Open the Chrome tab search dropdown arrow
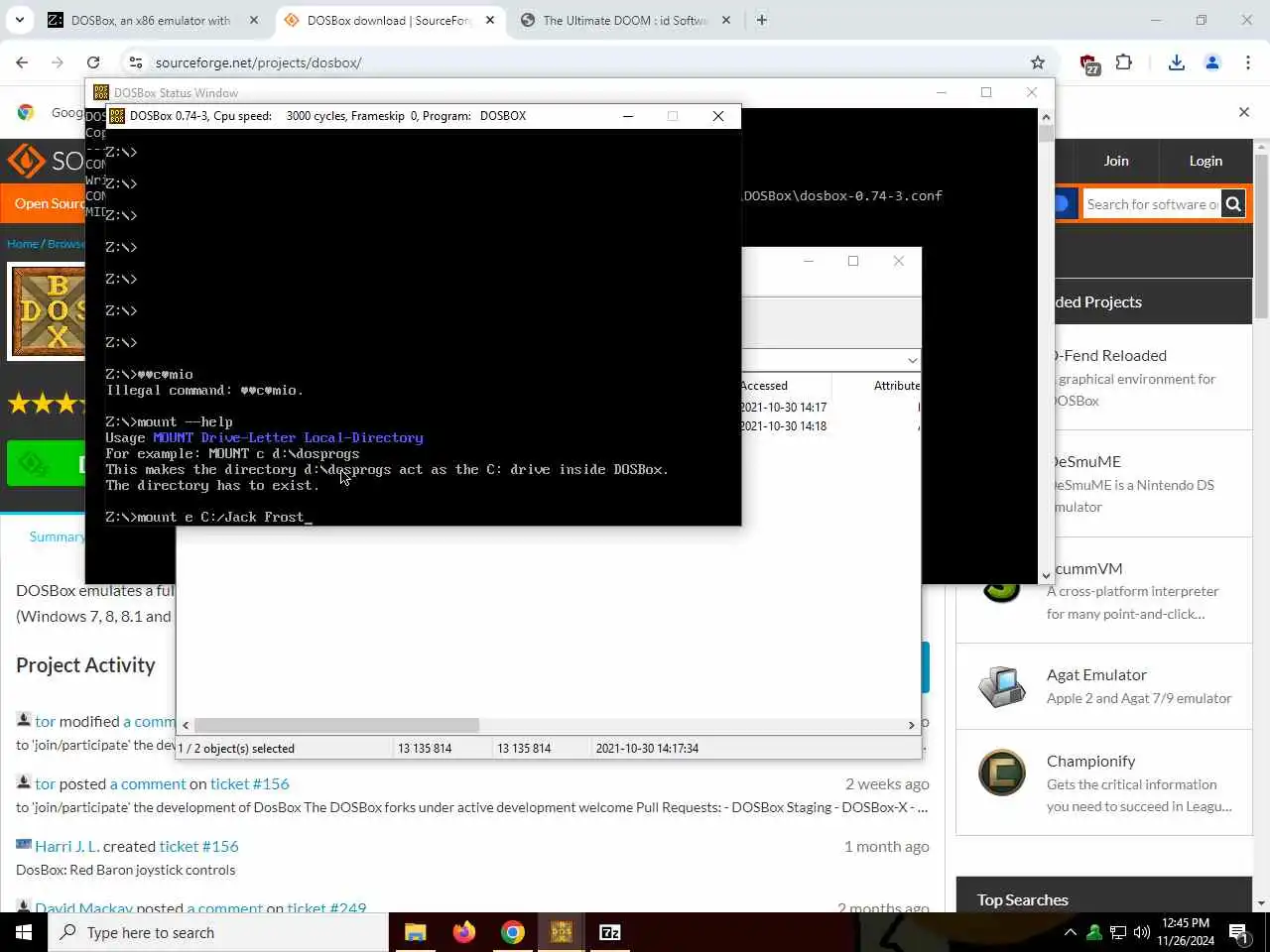1270x952 pixels. coord(20,20)
